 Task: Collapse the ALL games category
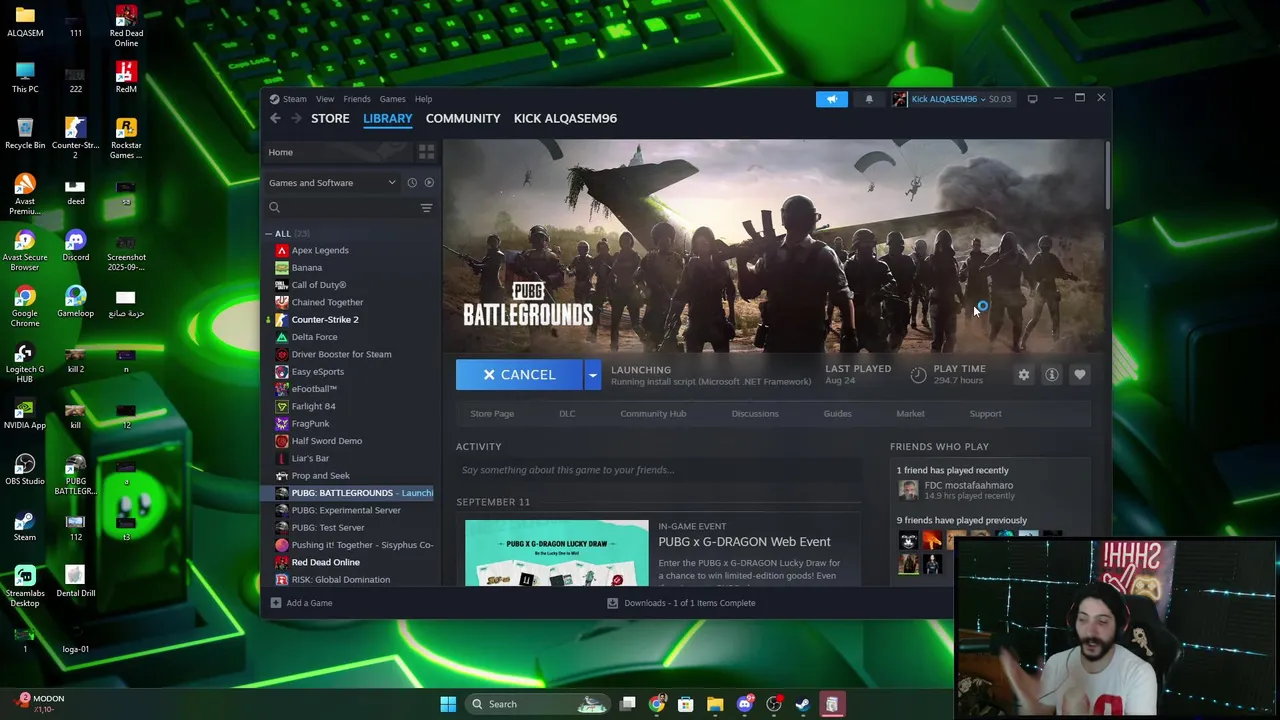[269, 234]
